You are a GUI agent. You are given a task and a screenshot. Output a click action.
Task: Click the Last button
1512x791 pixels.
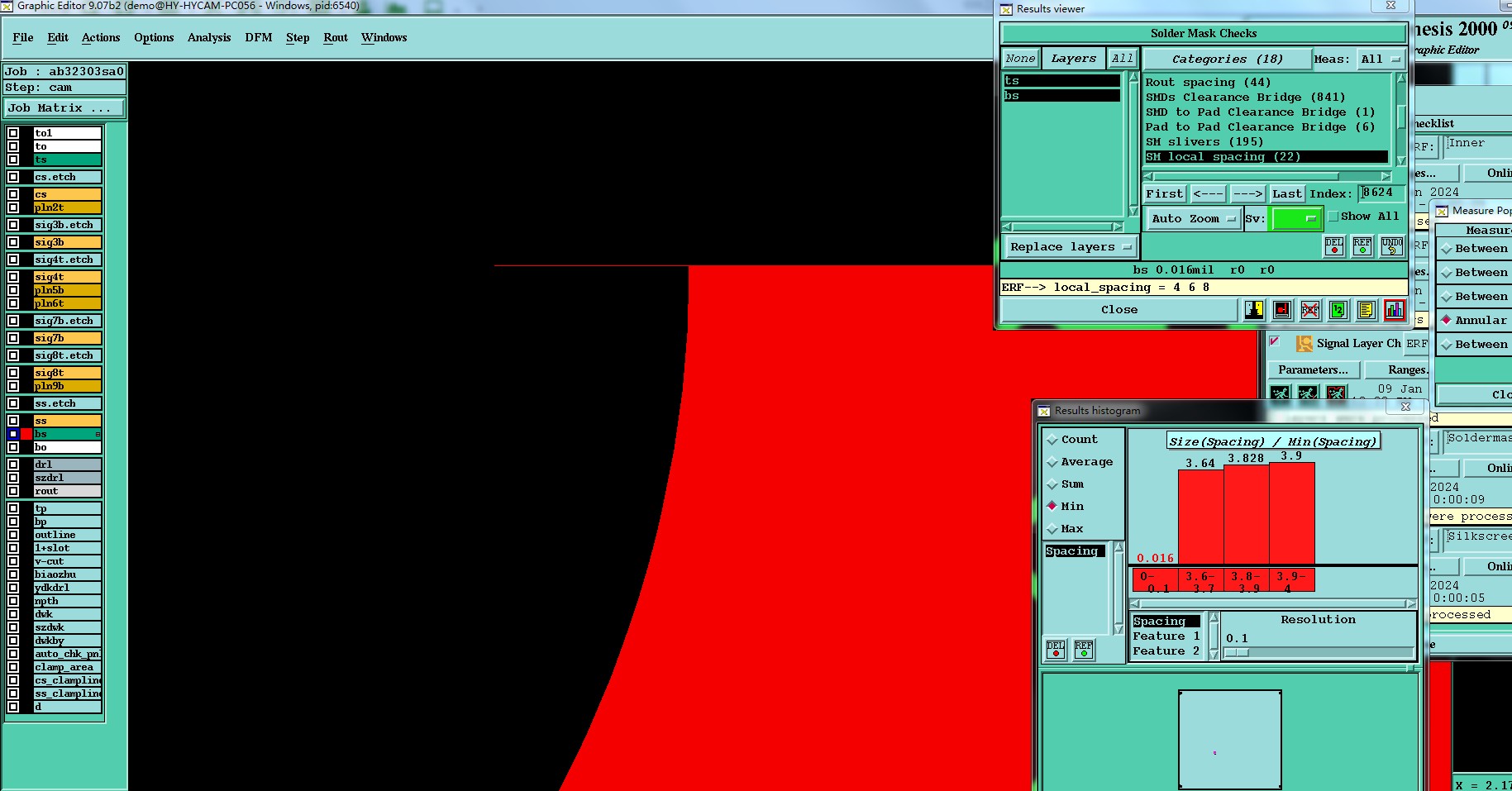tap(1287, 194)
